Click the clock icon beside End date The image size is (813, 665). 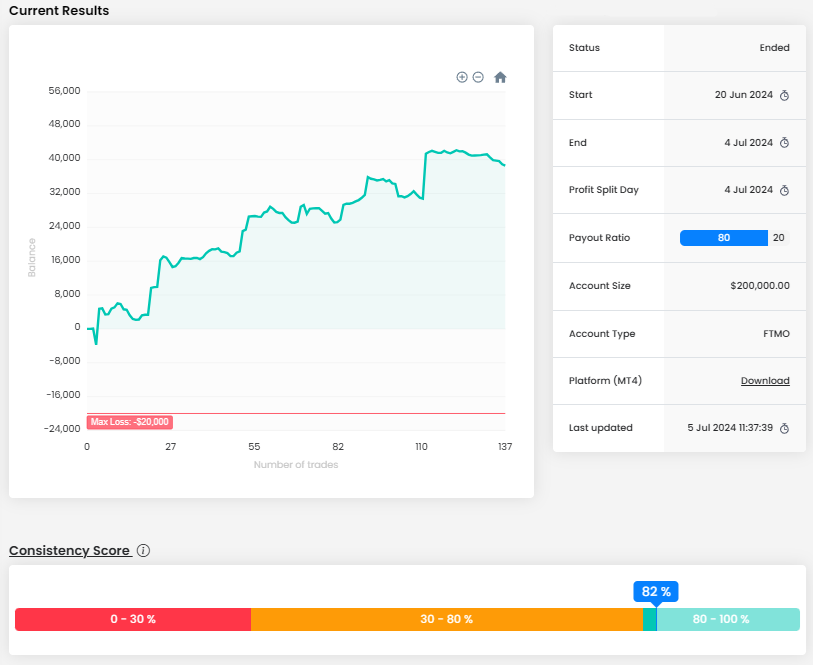pyautogui.click(x=784, y=143)
